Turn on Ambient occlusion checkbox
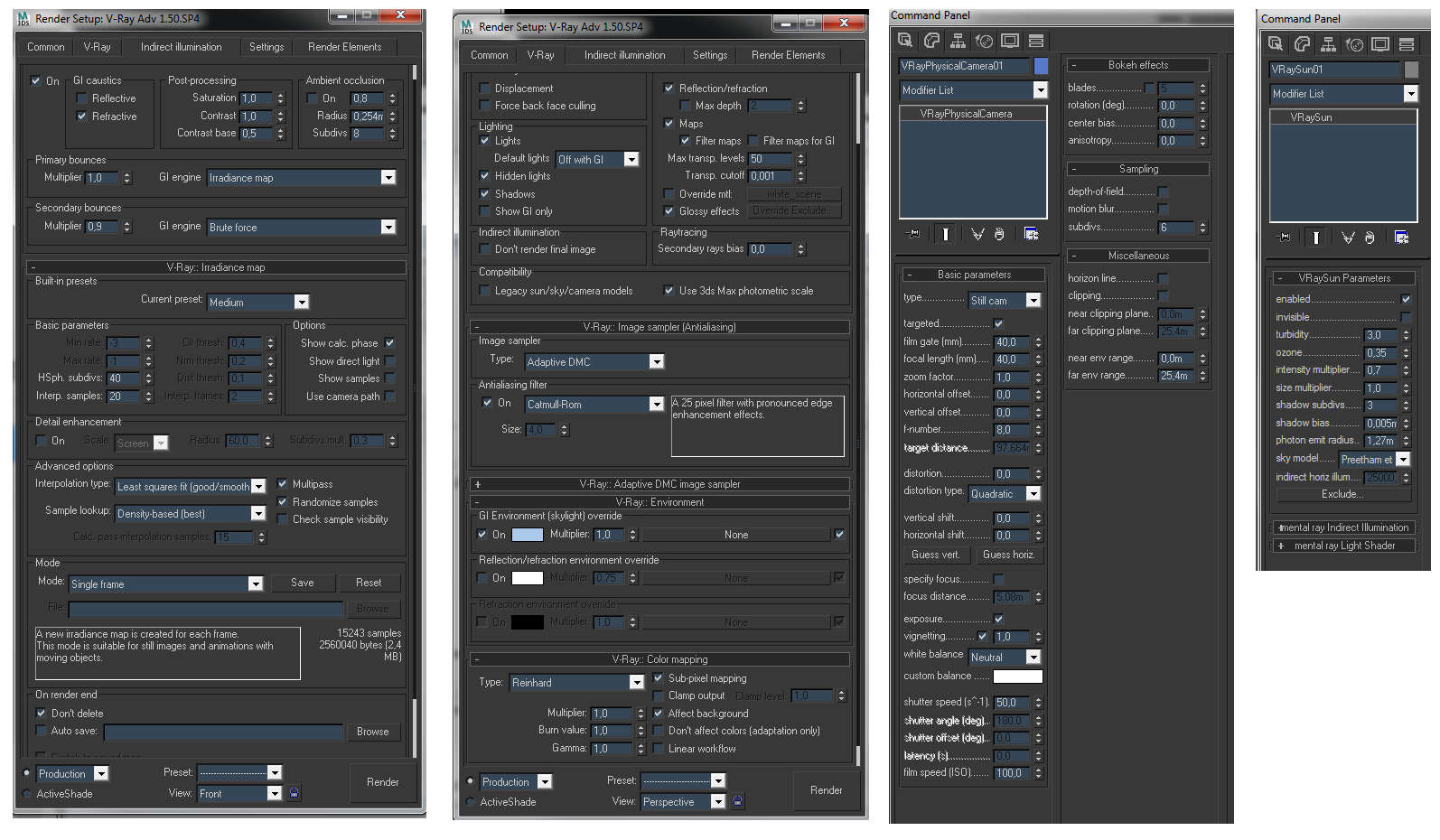The image size is (1440, 840). click(x=312, y=98)
